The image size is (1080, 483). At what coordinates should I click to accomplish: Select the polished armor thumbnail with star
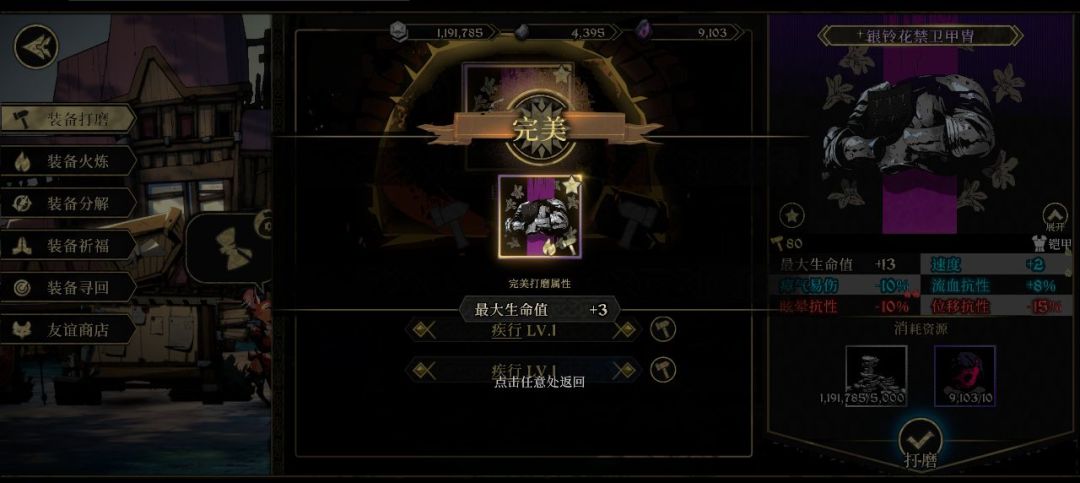[x=541, y=216]
